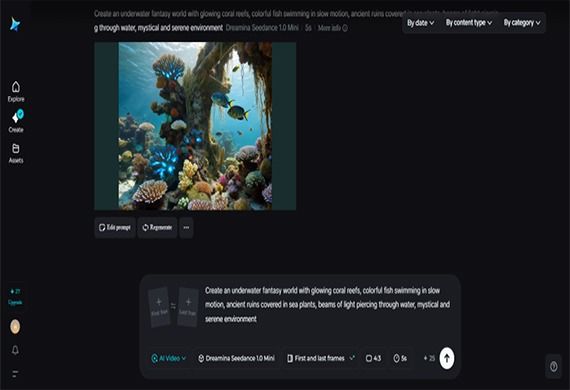This screenshot has width=570, height=390.
Task: Open the three-dots more options button
Action: point(186,228)
